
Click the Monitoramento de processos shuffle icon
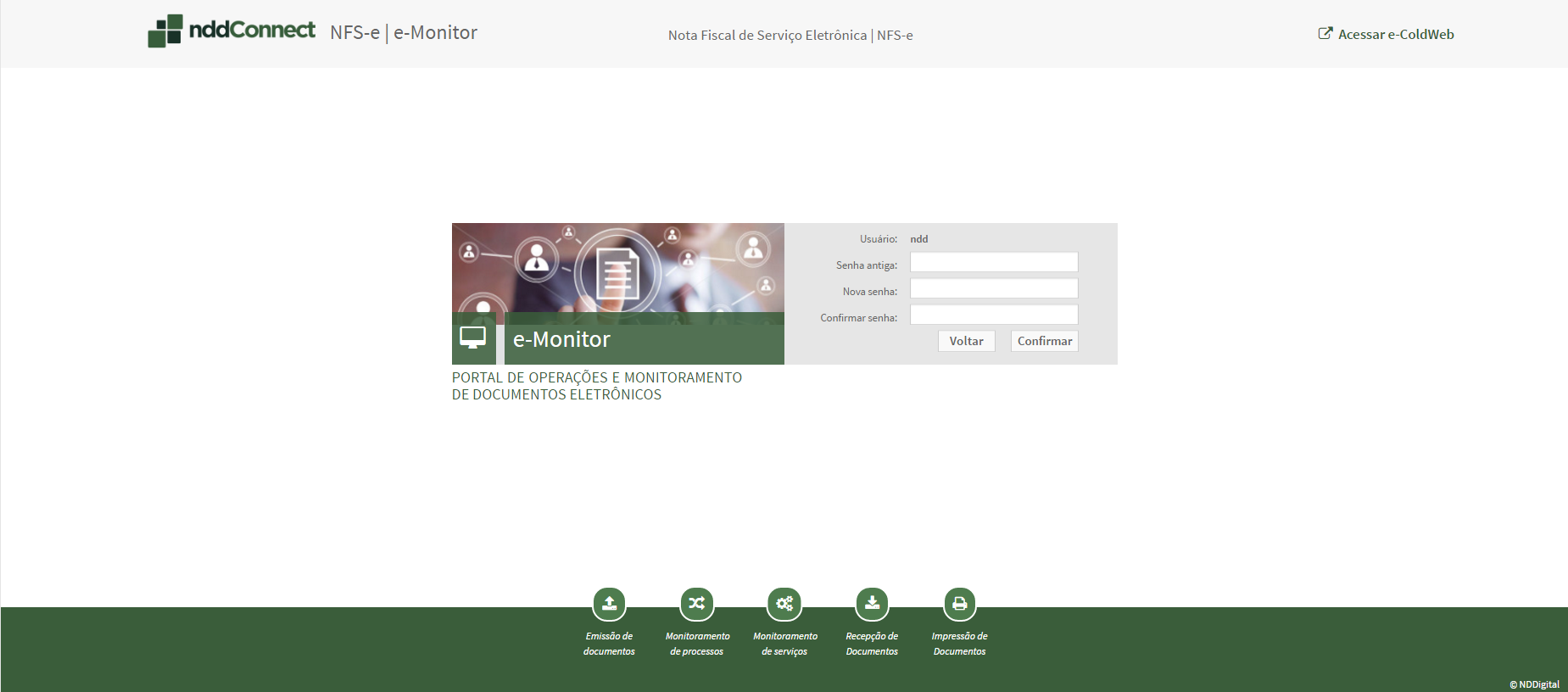coord(697,604)
